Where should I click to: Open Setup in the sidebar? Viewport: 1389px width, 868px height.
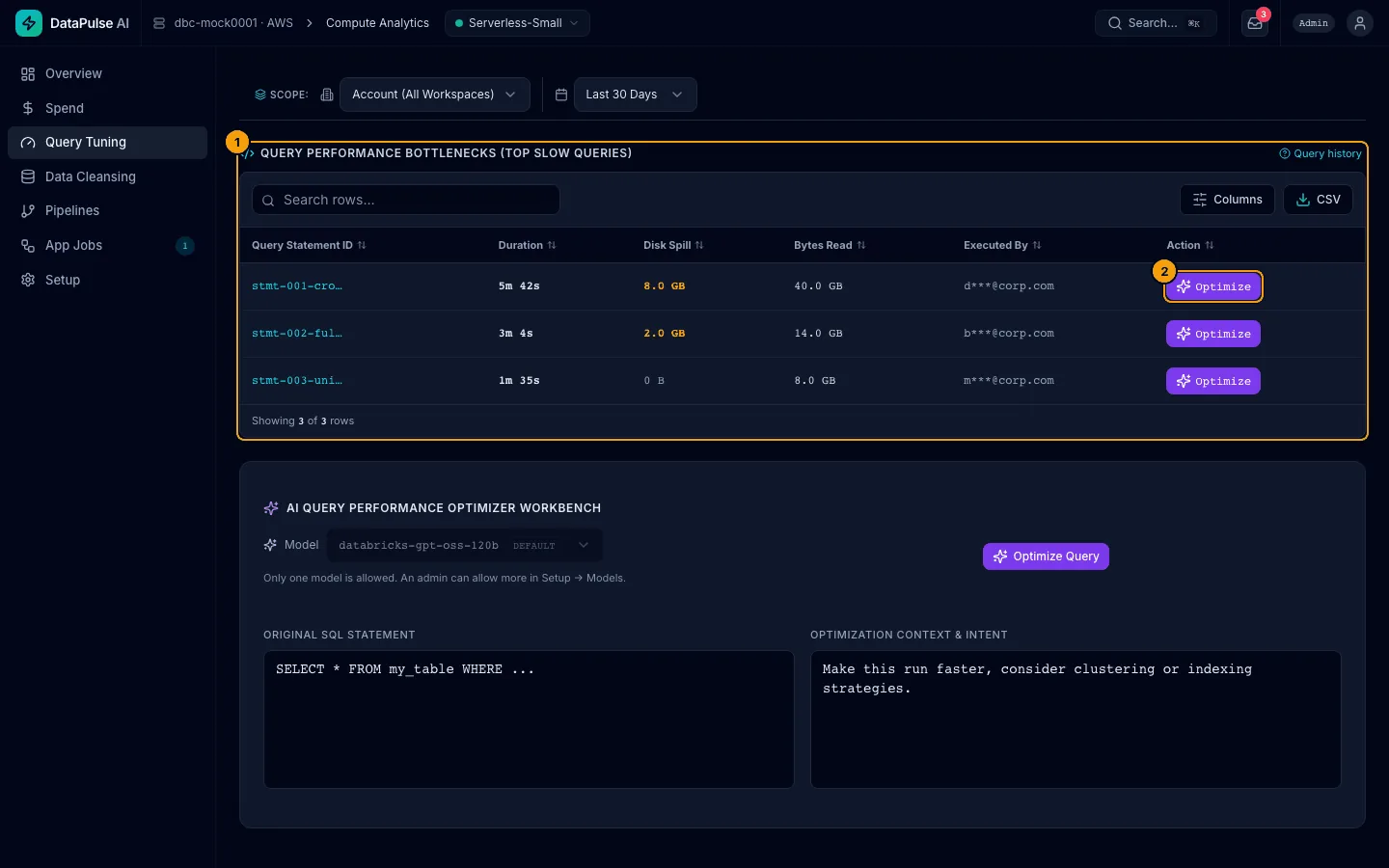tap(107, 280)
